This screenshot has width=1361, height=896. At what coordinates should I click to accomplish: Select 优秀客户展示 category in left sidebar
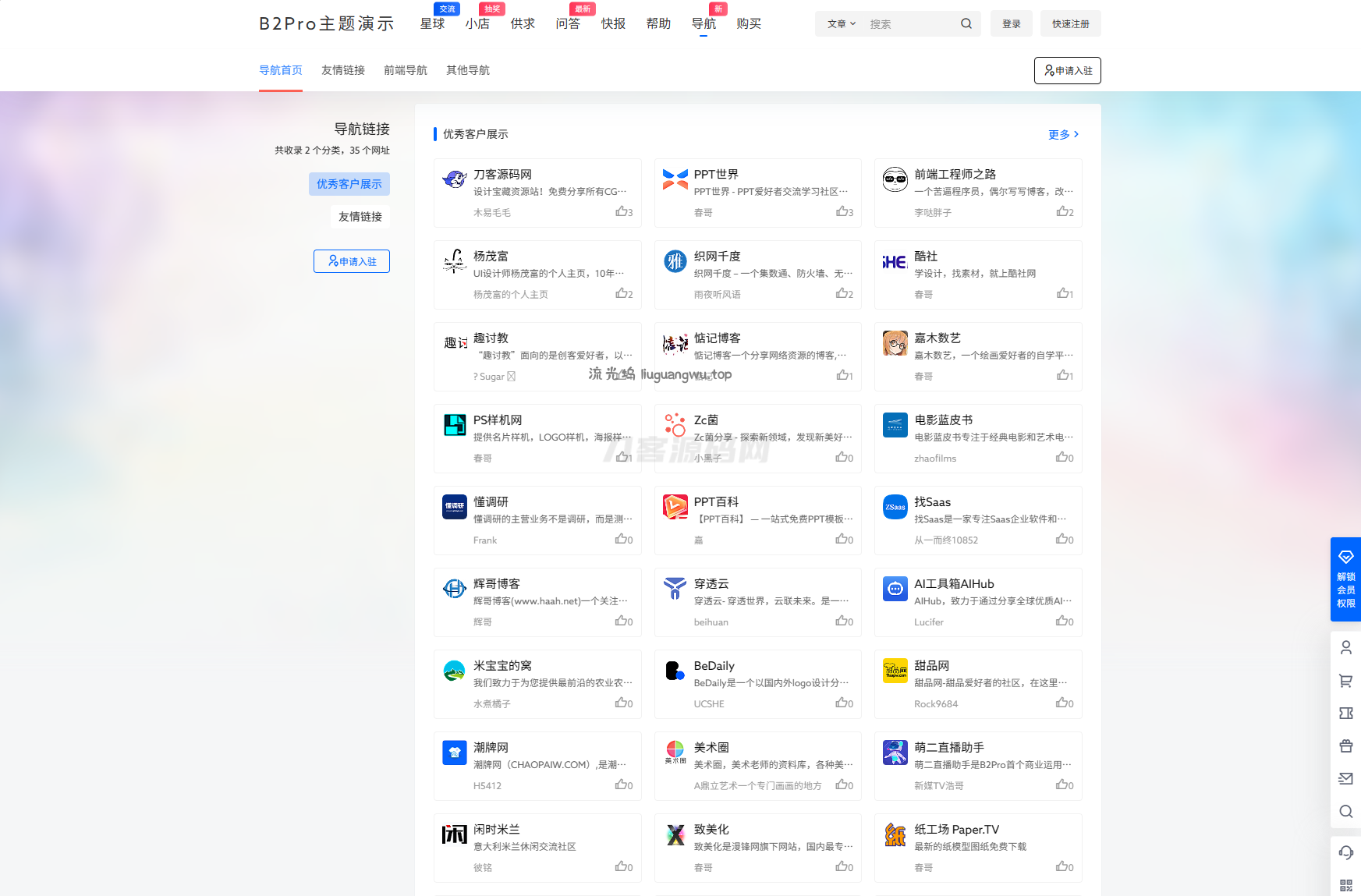(349, 184)
